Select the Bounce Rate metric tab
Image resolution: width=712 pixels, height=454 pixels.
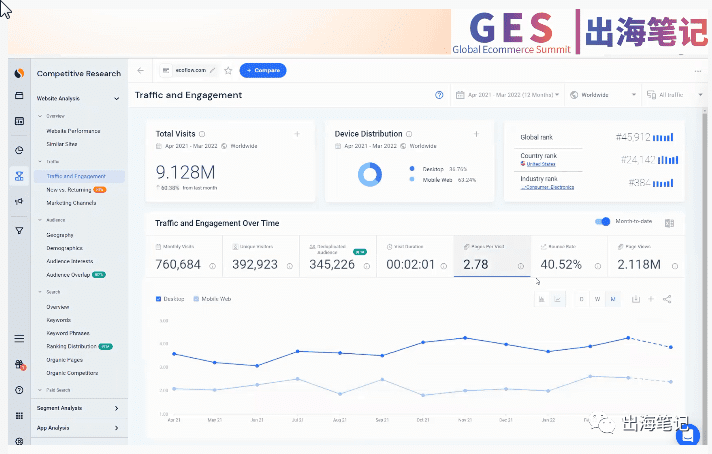[x=569, y=256]
